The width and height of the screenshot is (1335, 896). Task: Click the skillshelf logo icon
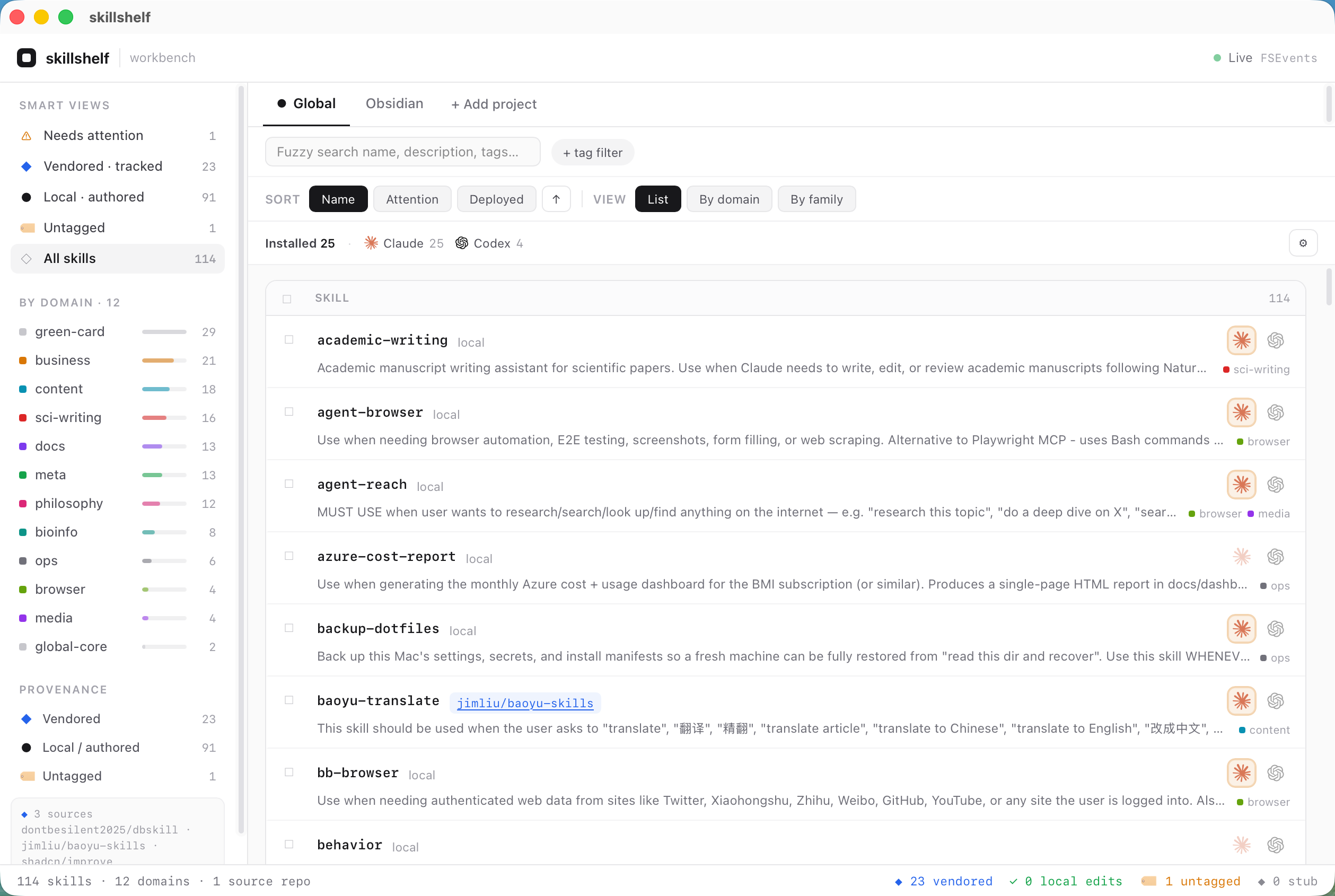point(27,58)
